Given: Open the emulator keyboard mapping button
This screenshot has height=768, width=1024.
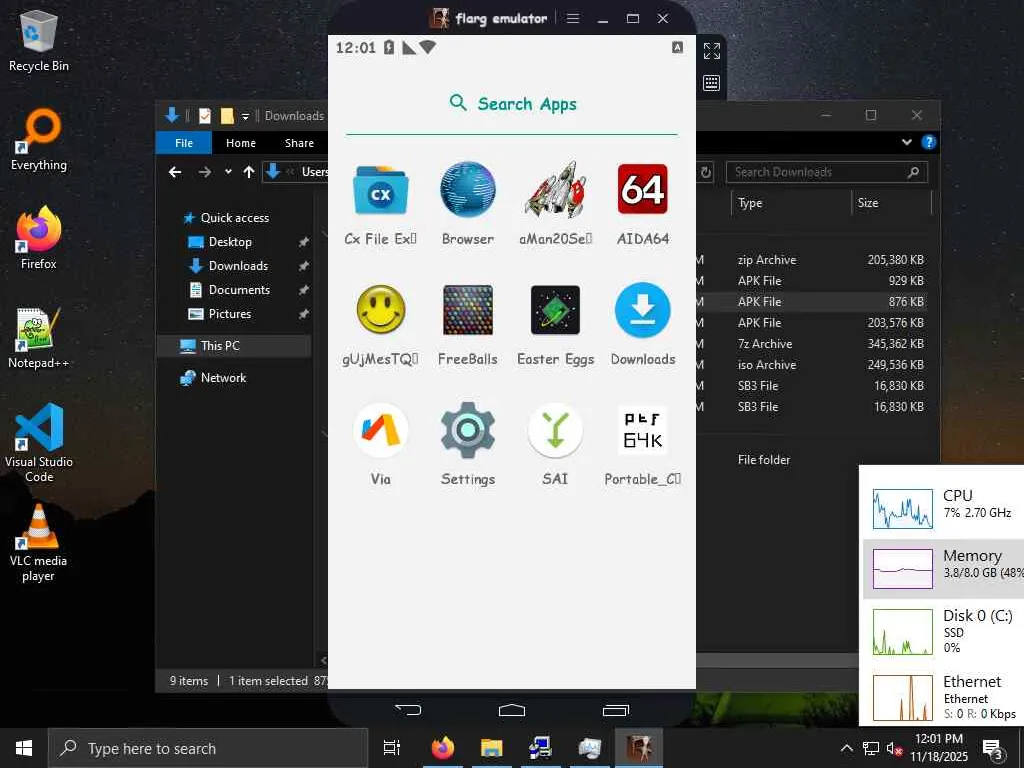Looking at the screenshot, I should point(712,83).
